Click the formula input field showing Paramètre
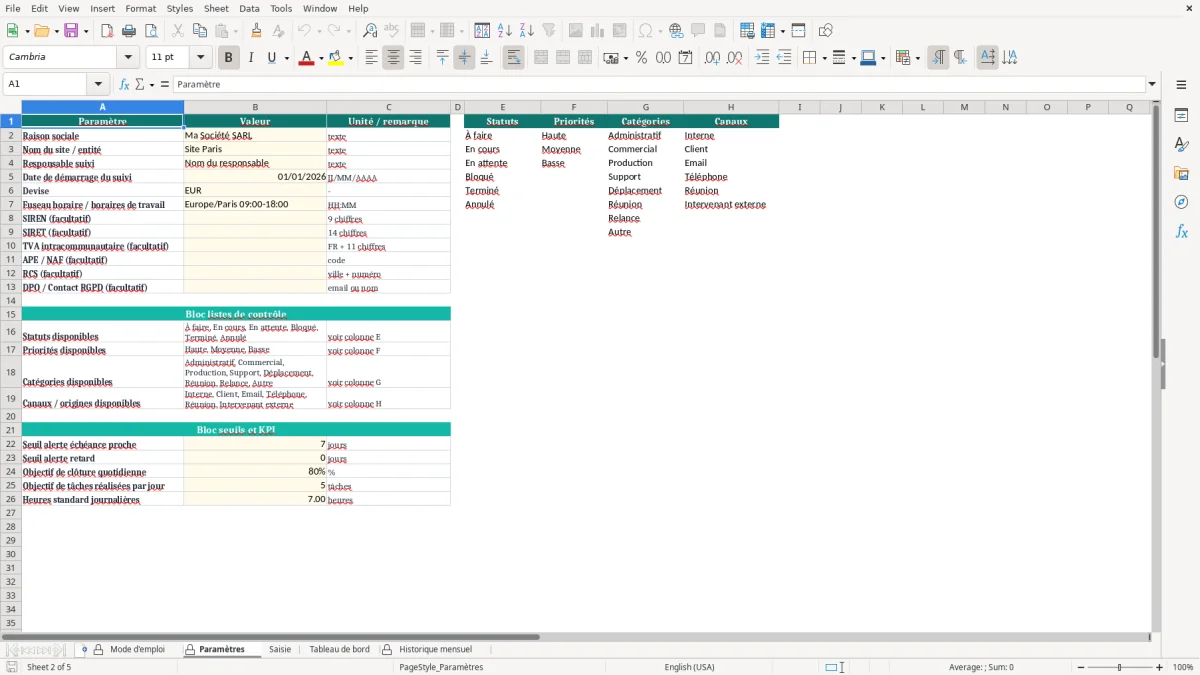This screenshot has width=1200, height=675. 658,84
